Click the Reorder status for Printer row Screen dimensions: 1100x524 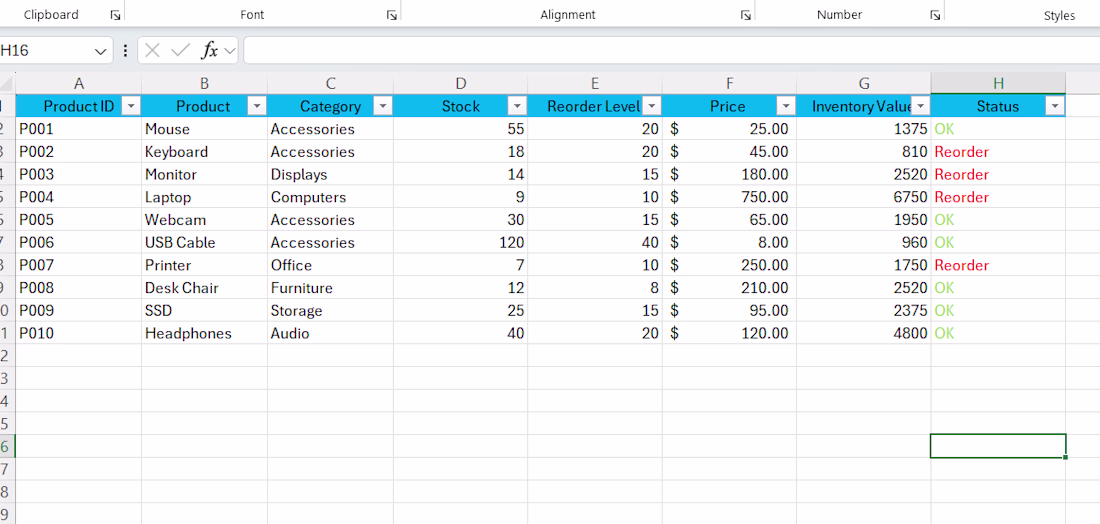998,265
